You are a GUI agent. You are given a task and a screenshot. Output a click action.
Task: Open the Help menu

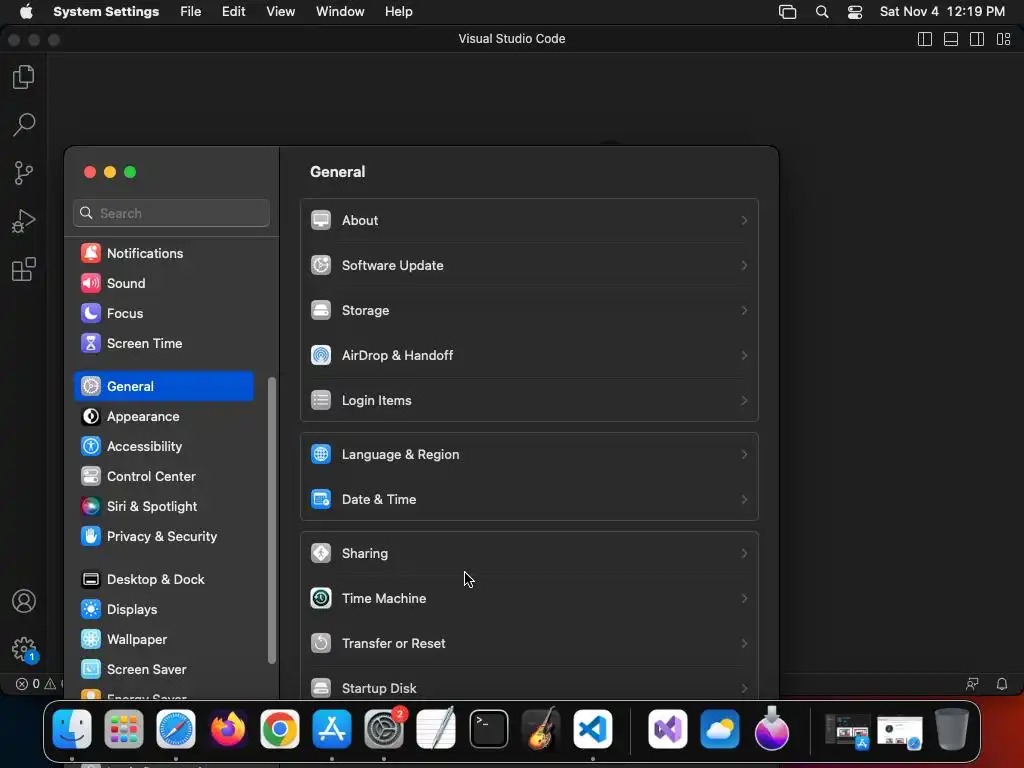[398, 12]
